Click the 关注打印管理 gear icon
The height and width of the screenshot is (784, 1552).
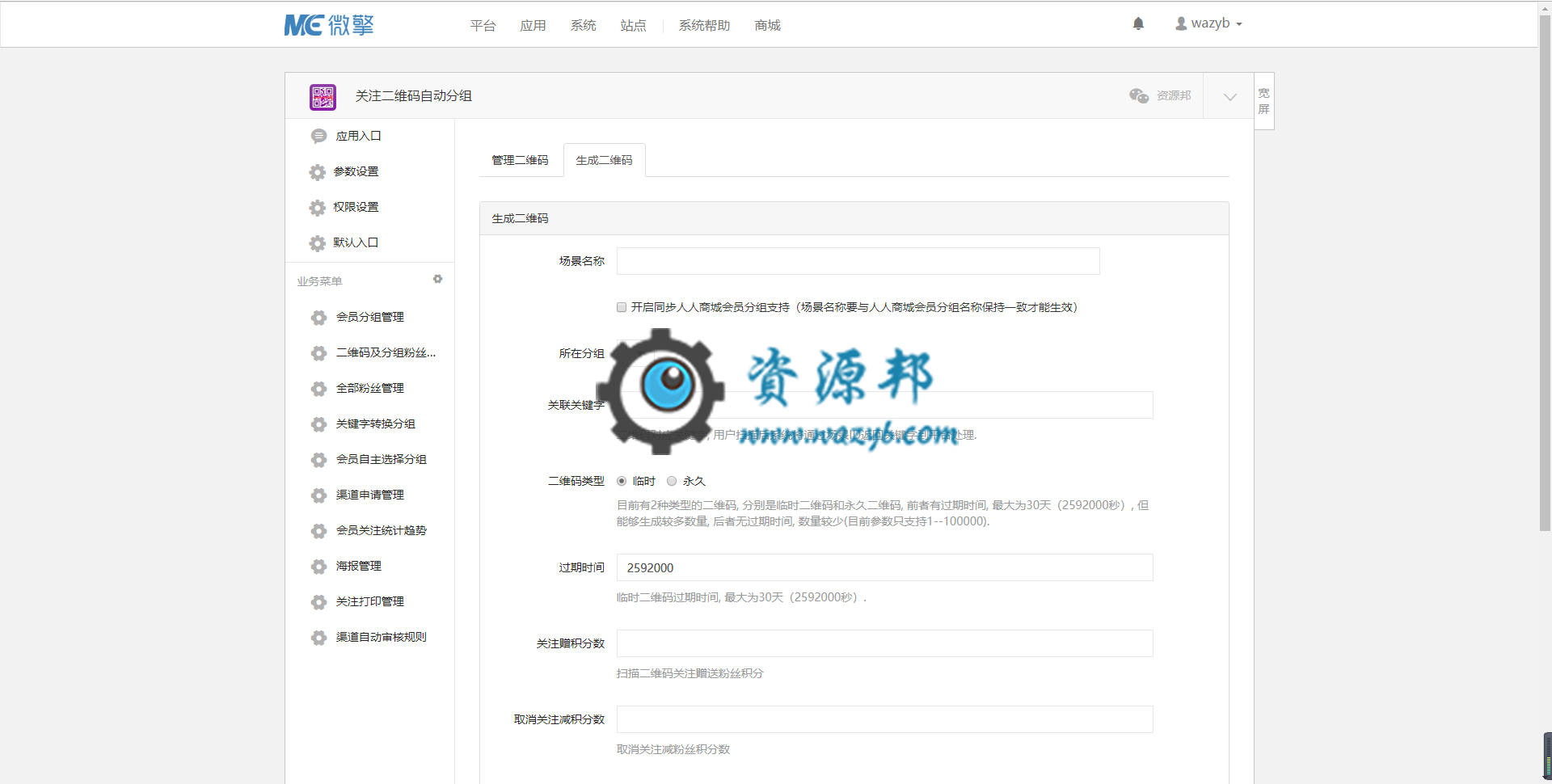(x=318, y=601)
